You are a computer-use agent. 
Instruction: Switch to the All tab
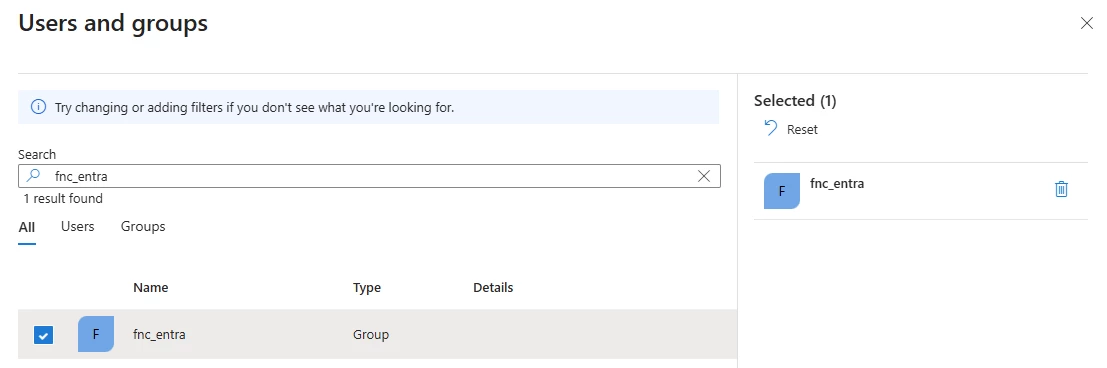click(27, 227)
